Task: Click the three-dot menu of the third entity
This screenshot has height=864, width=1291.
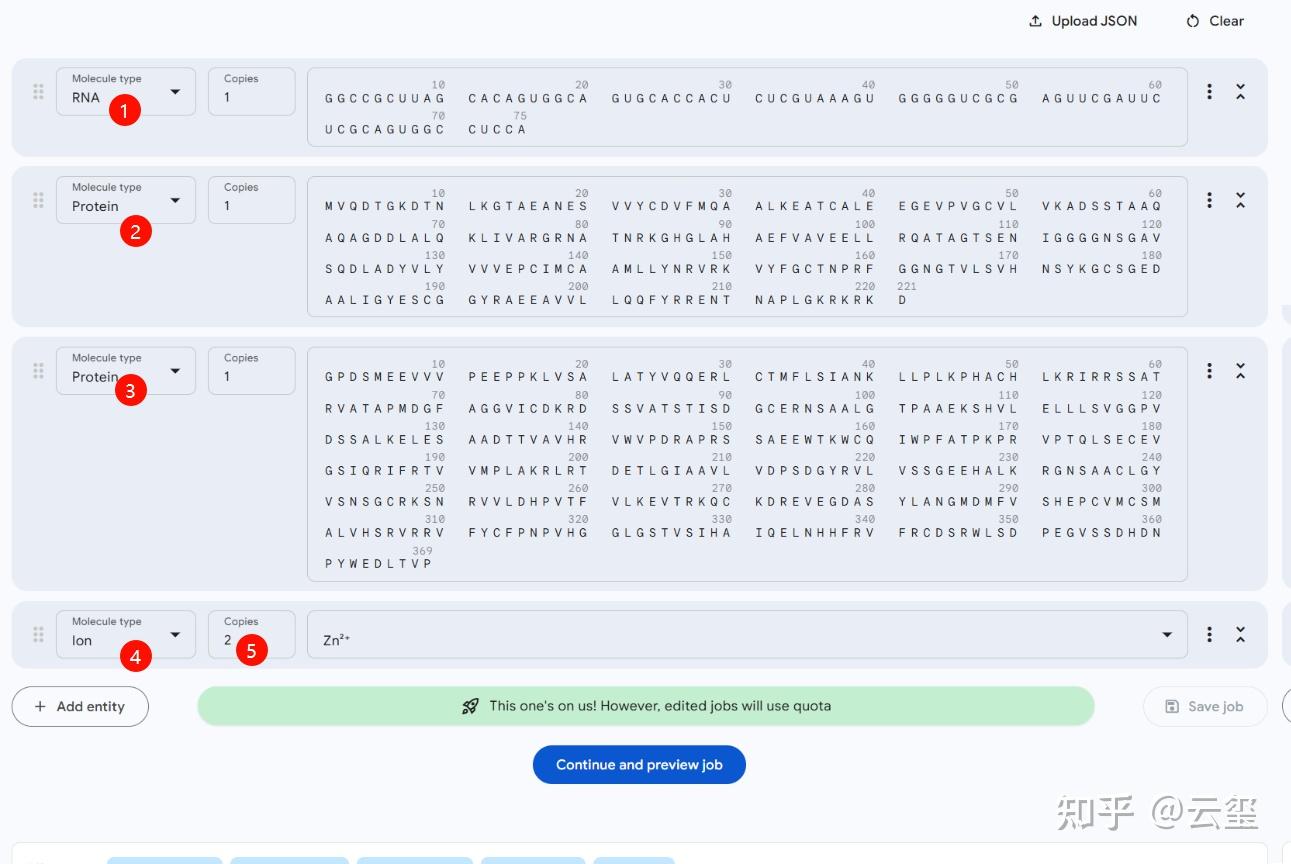Action: [1209, 371]
